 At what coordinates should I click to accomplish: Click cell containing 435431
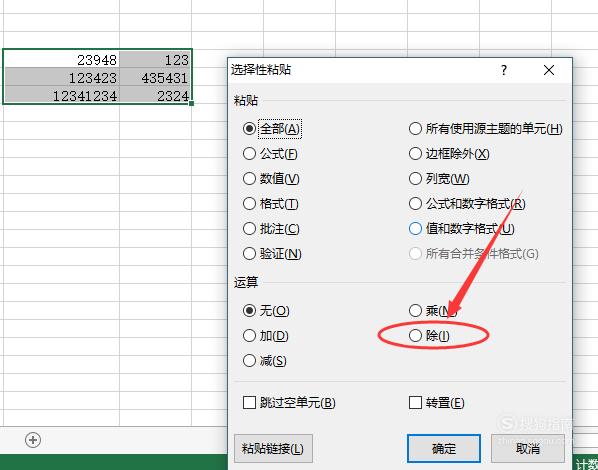155,77
